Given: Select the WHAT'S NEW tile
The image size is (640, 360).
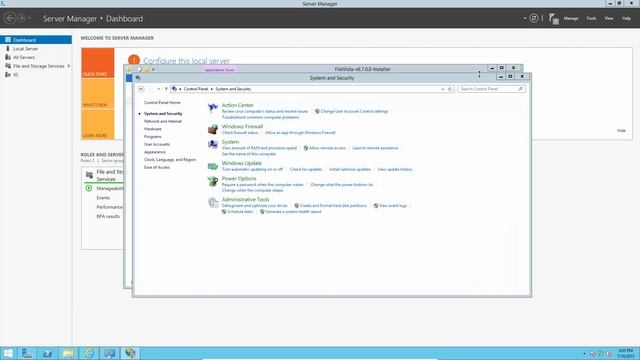Looking at the screenshot, I should (98, 94).
